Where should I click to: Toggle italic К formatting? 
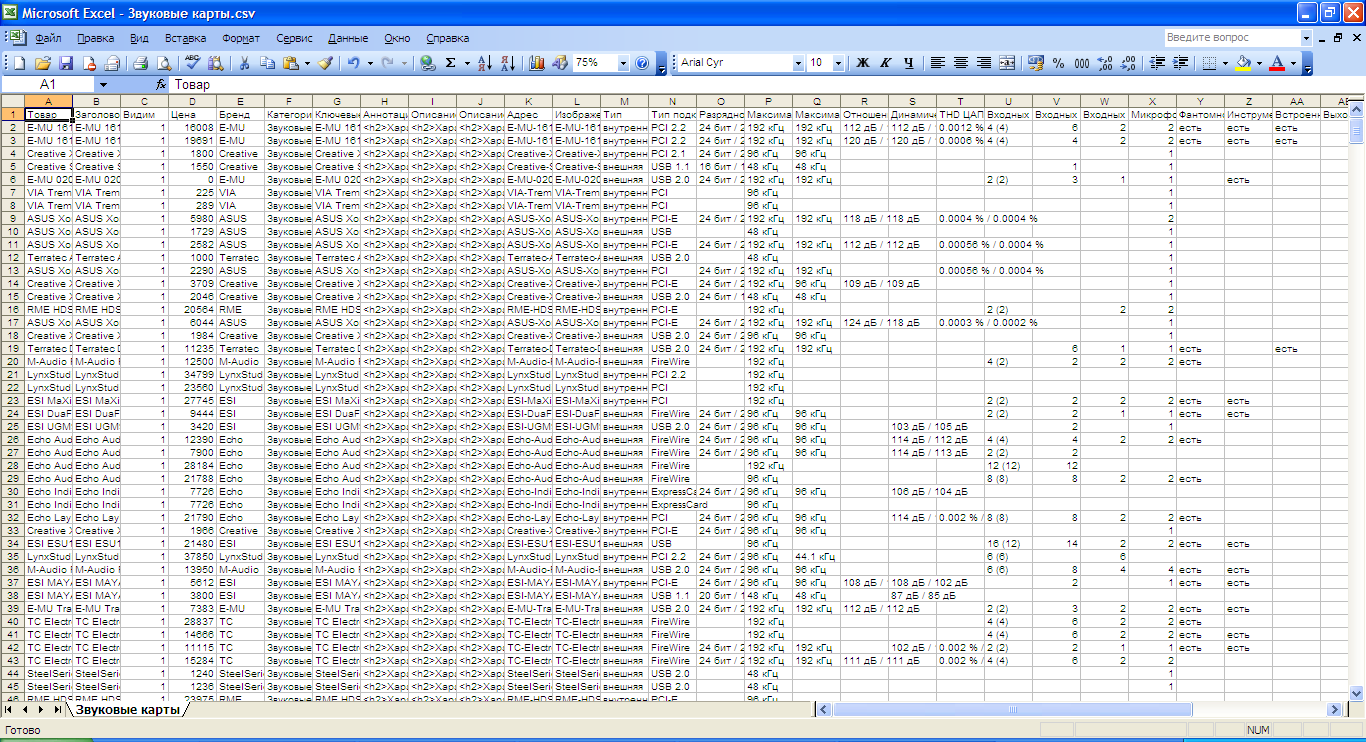point(886,63)
